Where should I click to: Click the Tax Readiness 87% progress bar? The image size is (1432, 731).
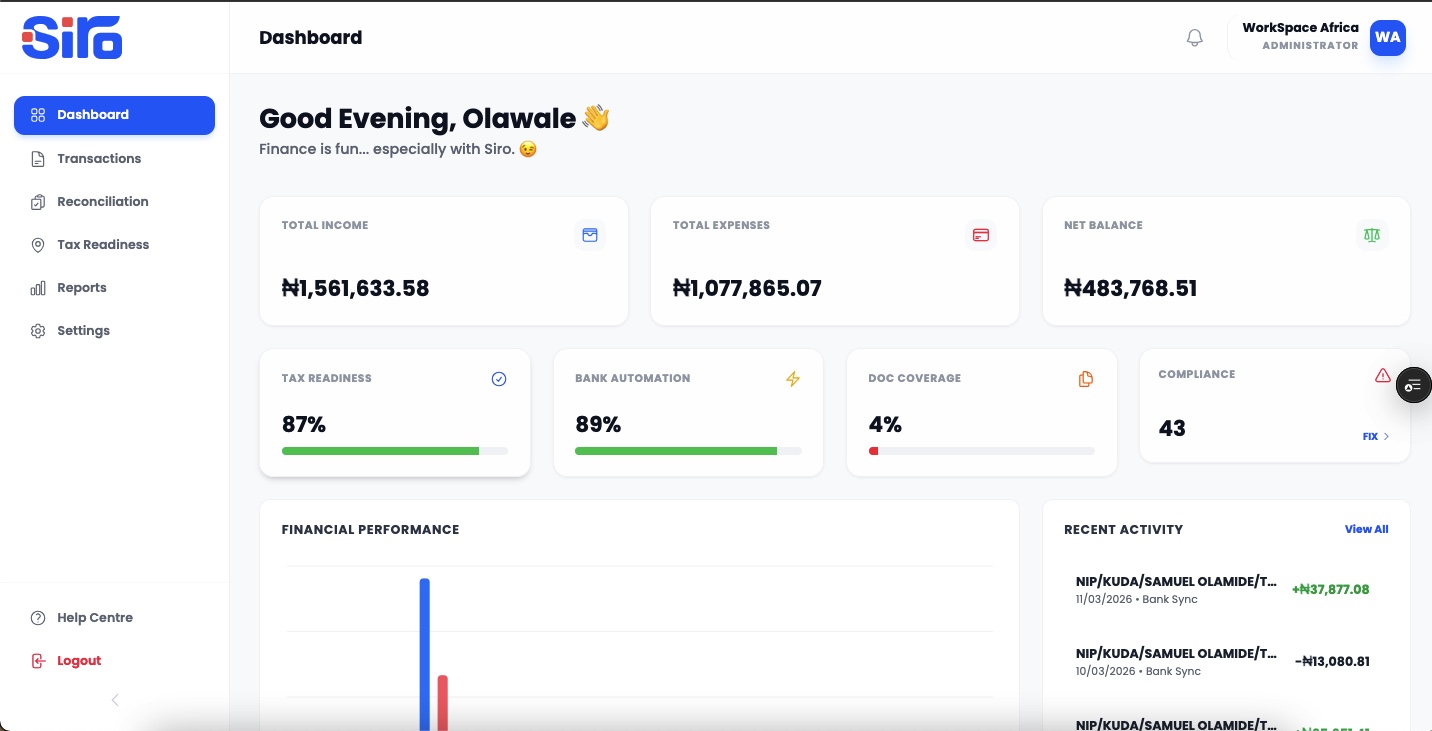pyautogui.click(x=395, y=451)
